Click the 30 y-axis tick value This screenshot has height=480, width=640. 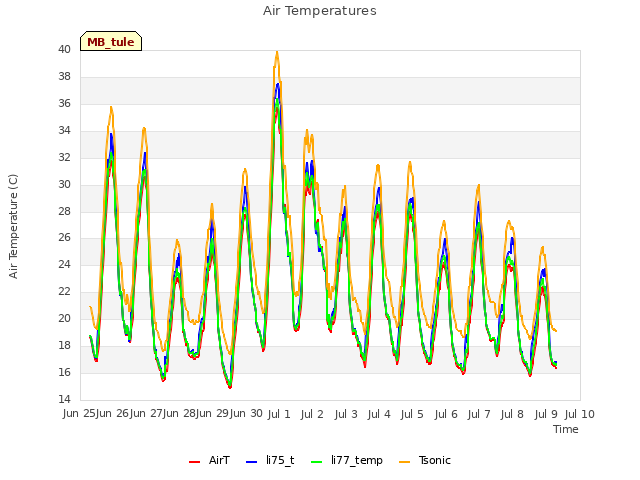pyautogui.click(x=64, y=184)
